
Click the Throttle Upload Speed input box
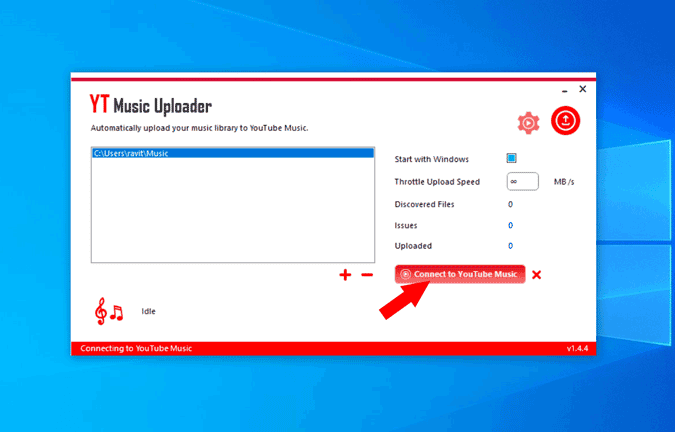tap(522, 182)
